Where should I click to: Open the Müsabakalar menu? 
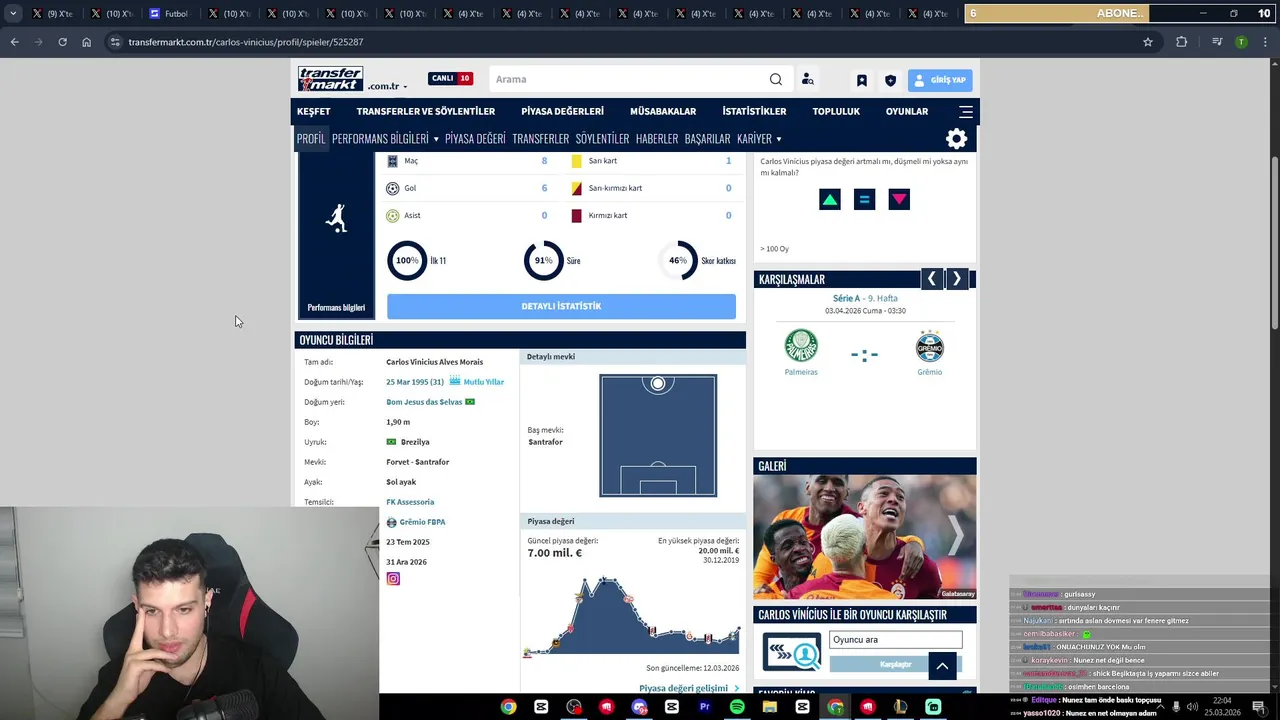click(663, 111)
